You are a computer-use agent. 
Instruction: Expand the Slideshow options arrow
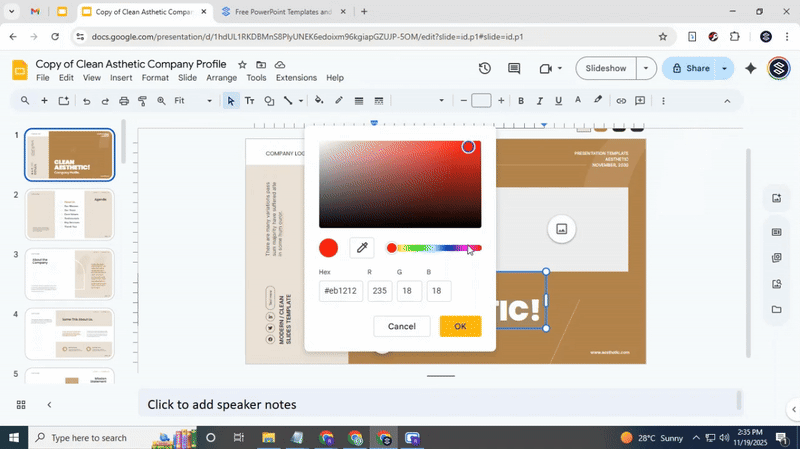[646, 68]
